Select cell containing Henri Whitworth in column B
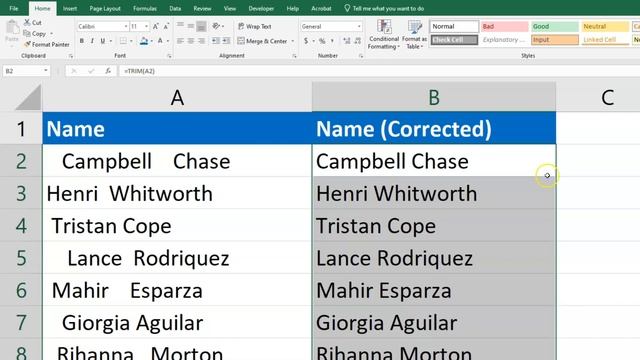The width and height of the screenshot is (640, 360). click(434, 193)
